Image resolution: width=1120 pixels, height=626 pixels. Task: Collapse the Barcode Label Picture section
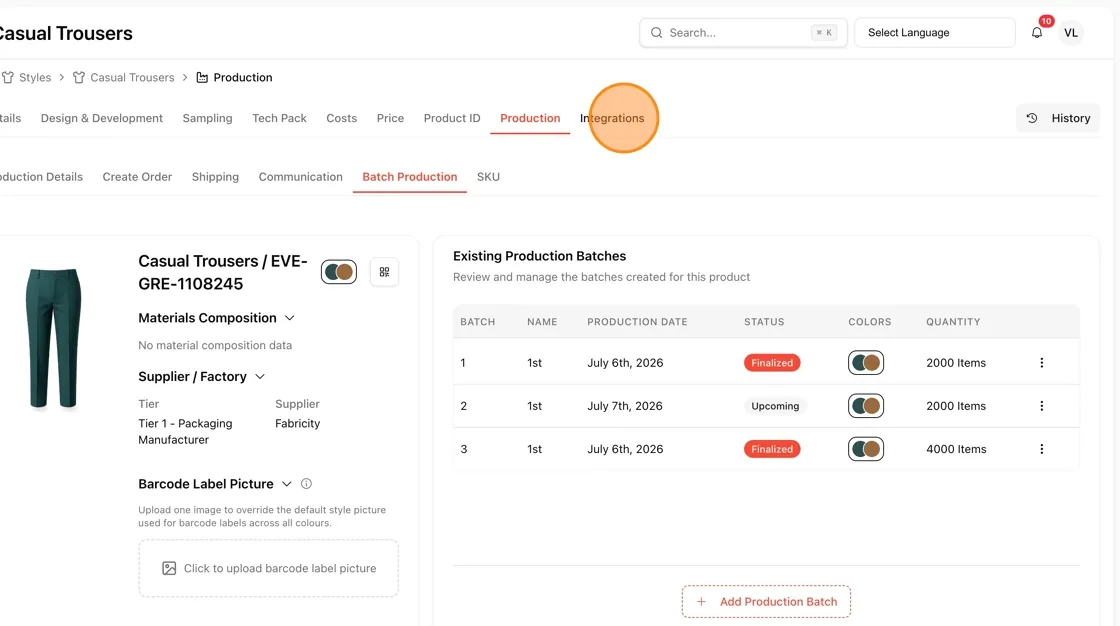[x=286, y=484]
